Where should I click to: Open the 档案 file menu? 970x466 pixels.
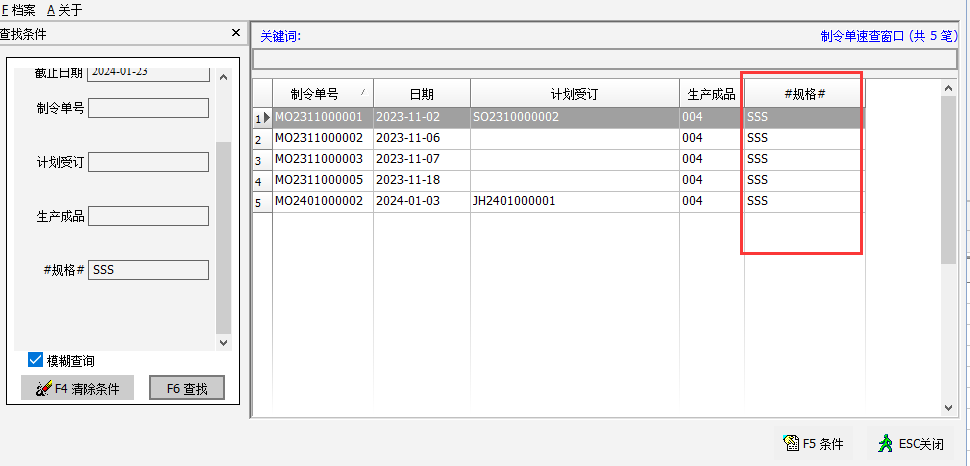pos(18,10)
